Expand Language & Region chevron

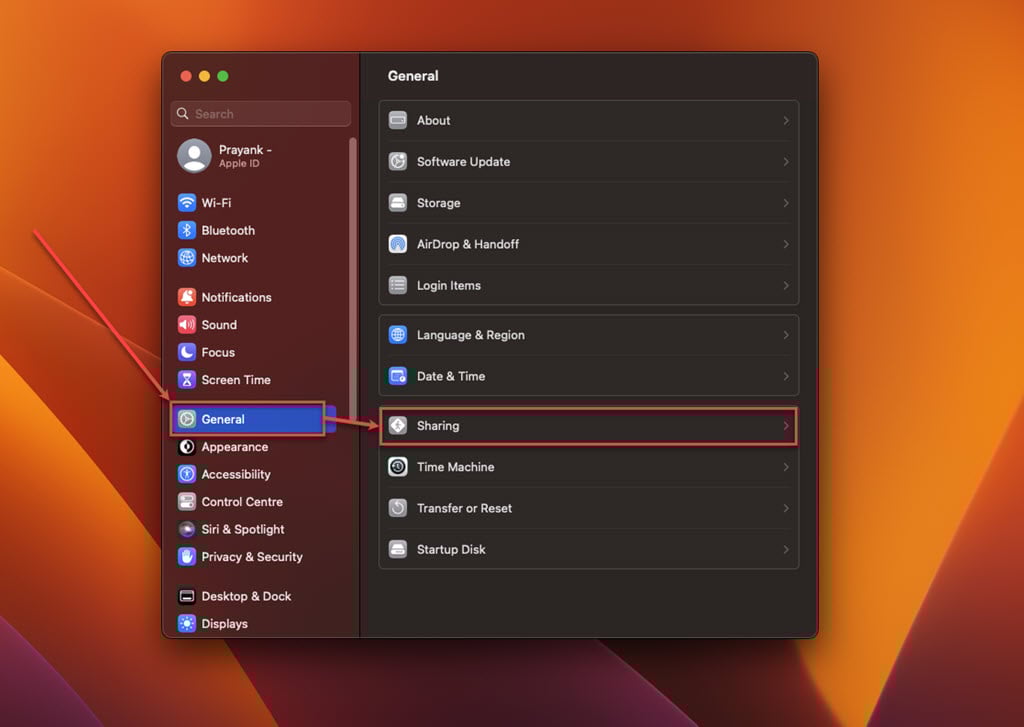786,334
